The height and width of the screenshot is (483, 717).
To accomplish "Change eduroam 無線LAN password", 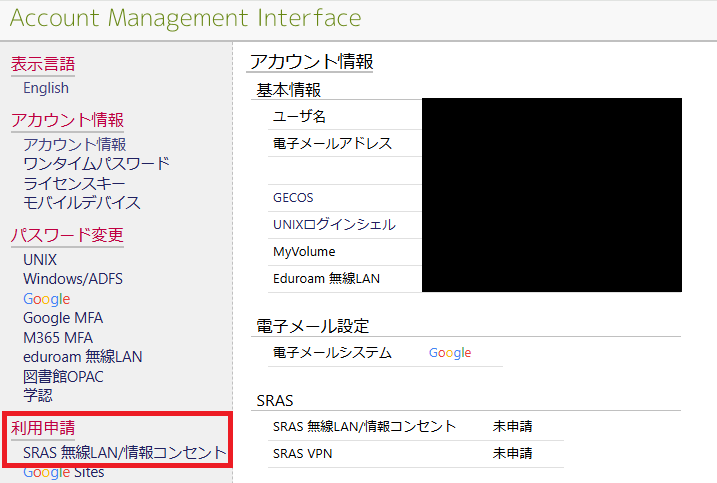I will [x=83, y=356].
